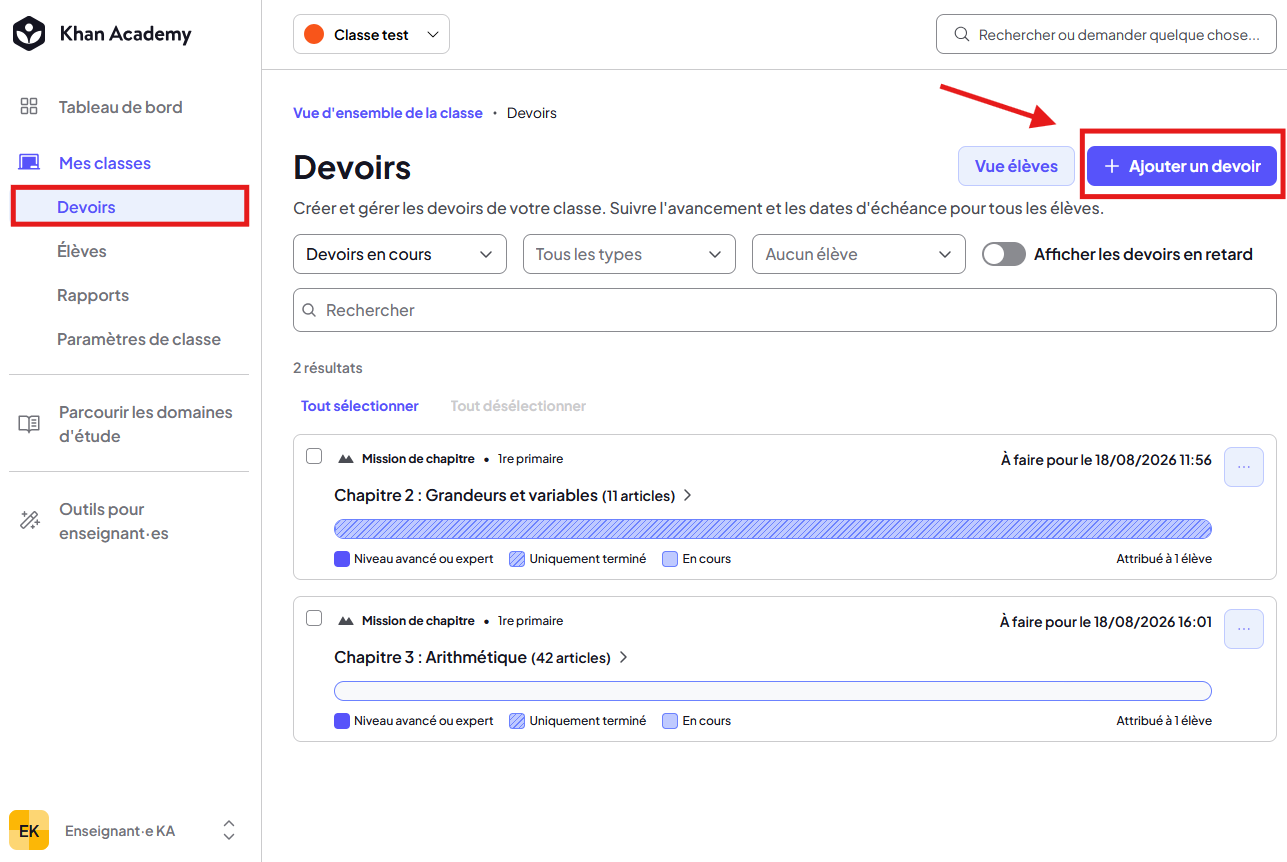Click mission mountain icon for Chapitre 3
The image size is (1287, 862).
click(x=346, y=621)
